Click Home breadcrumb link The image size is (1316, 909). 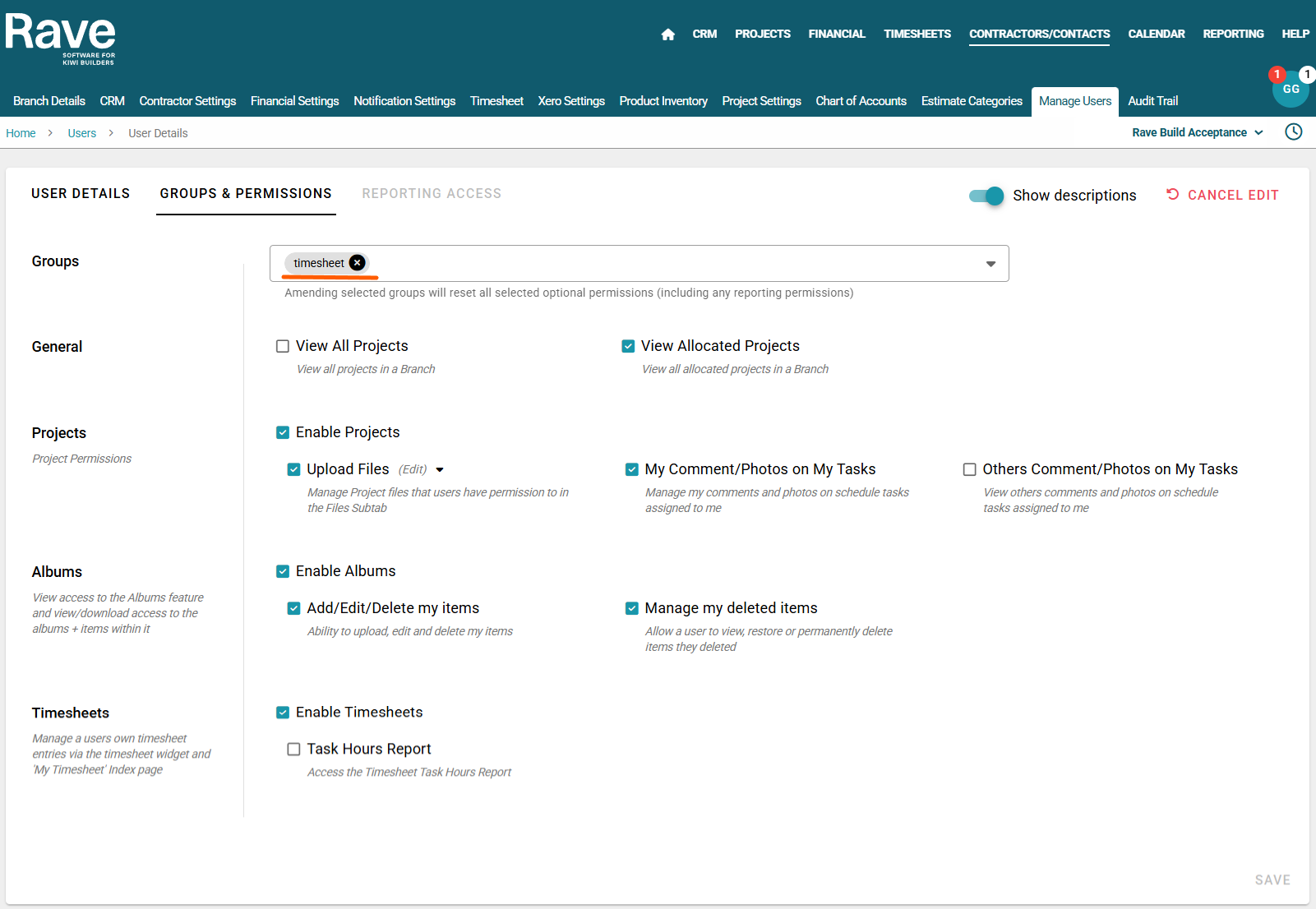21,133
